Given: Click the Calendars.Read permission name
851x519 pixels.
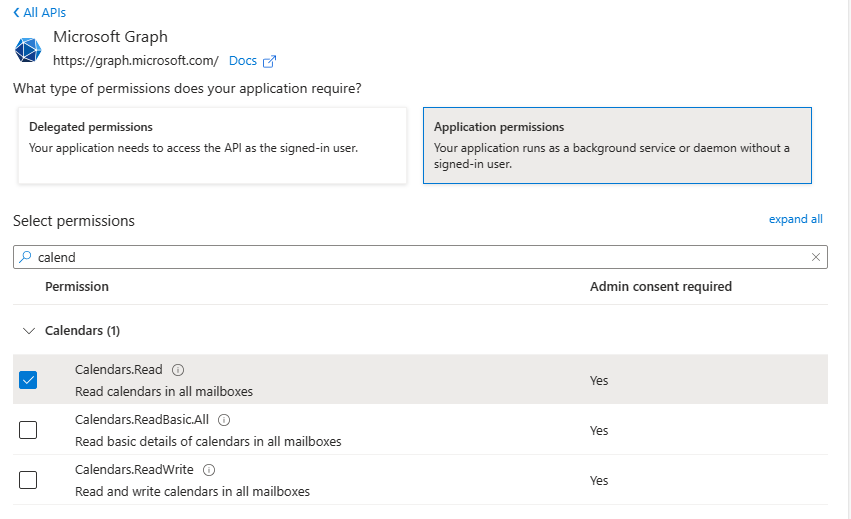Looking at the screenshot, I should 118,370.
